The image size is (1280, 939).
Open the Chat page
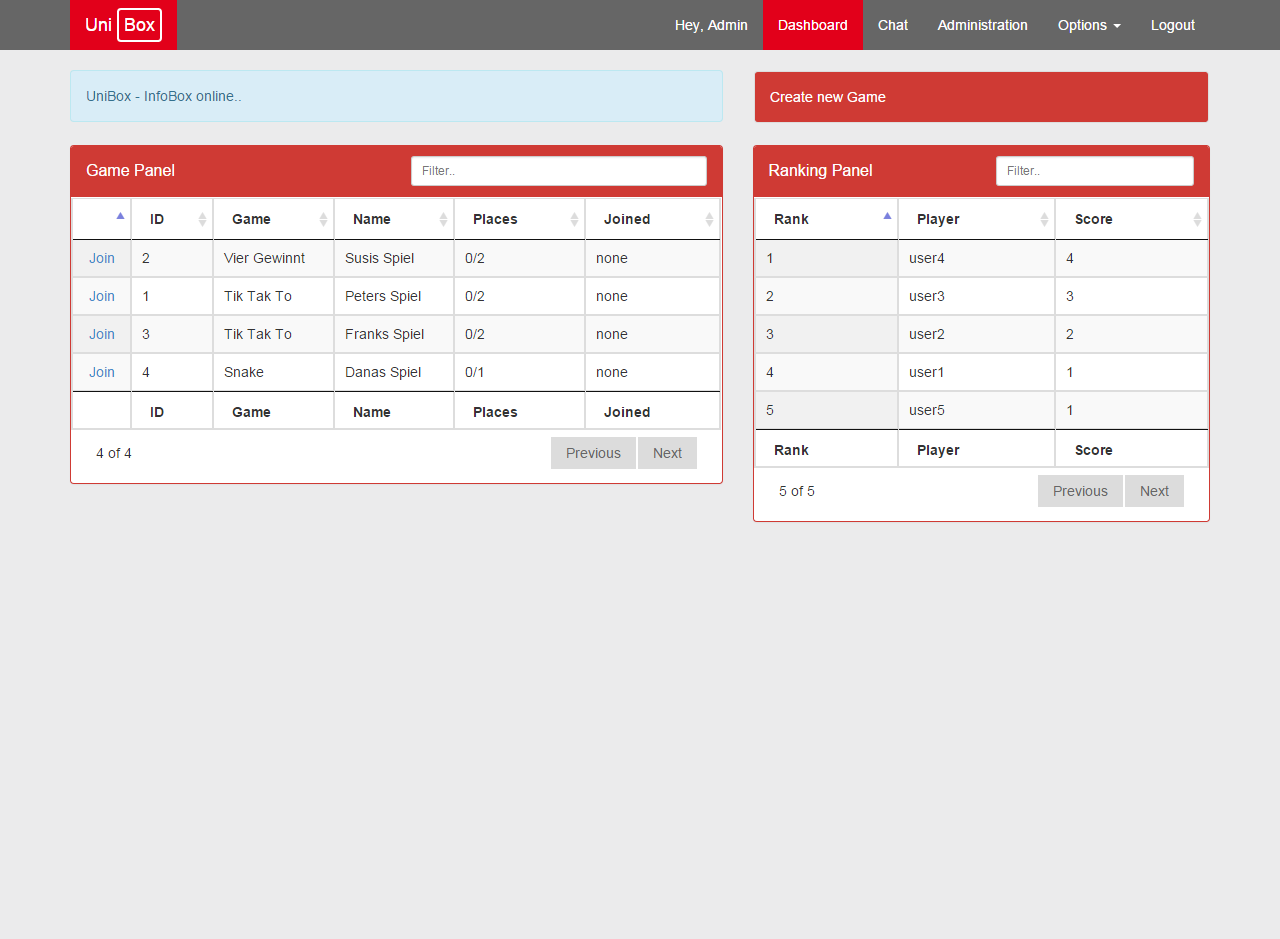click(893, 25)
